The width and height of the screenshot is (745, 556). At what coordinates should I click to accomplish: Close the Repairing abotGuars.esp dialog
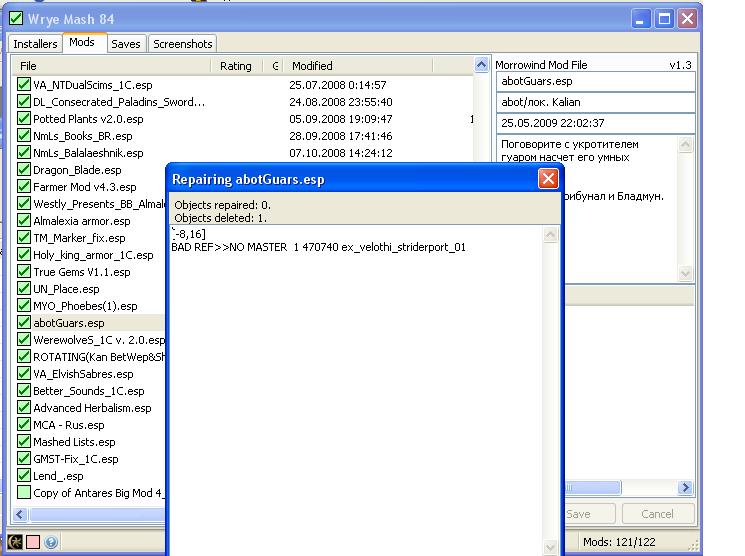[548, 179]
